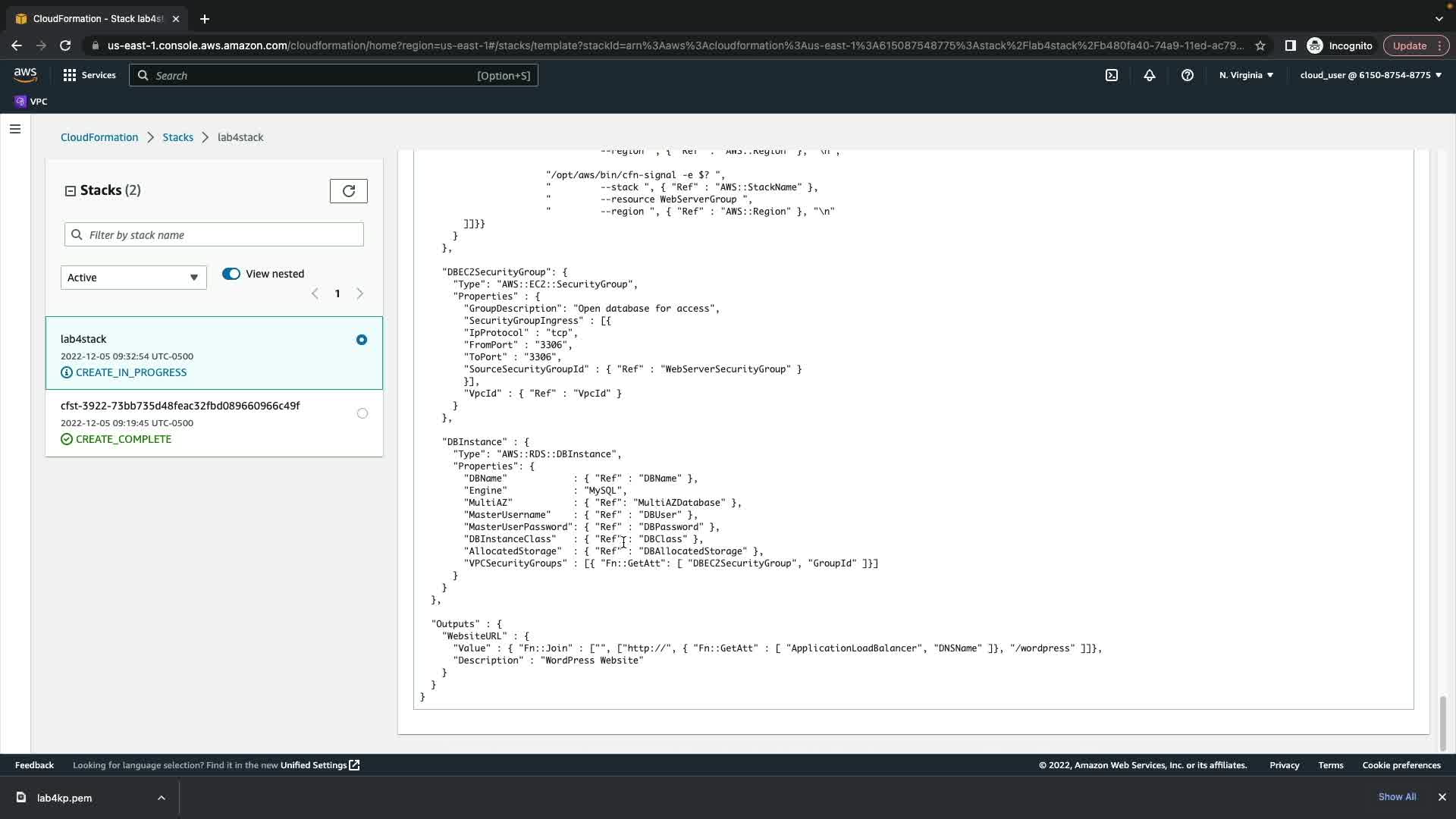This screenshot has width=1456, height=819.
Task: Go to CloudFormation breadcrumb link
Action: (x=99, y=137)
